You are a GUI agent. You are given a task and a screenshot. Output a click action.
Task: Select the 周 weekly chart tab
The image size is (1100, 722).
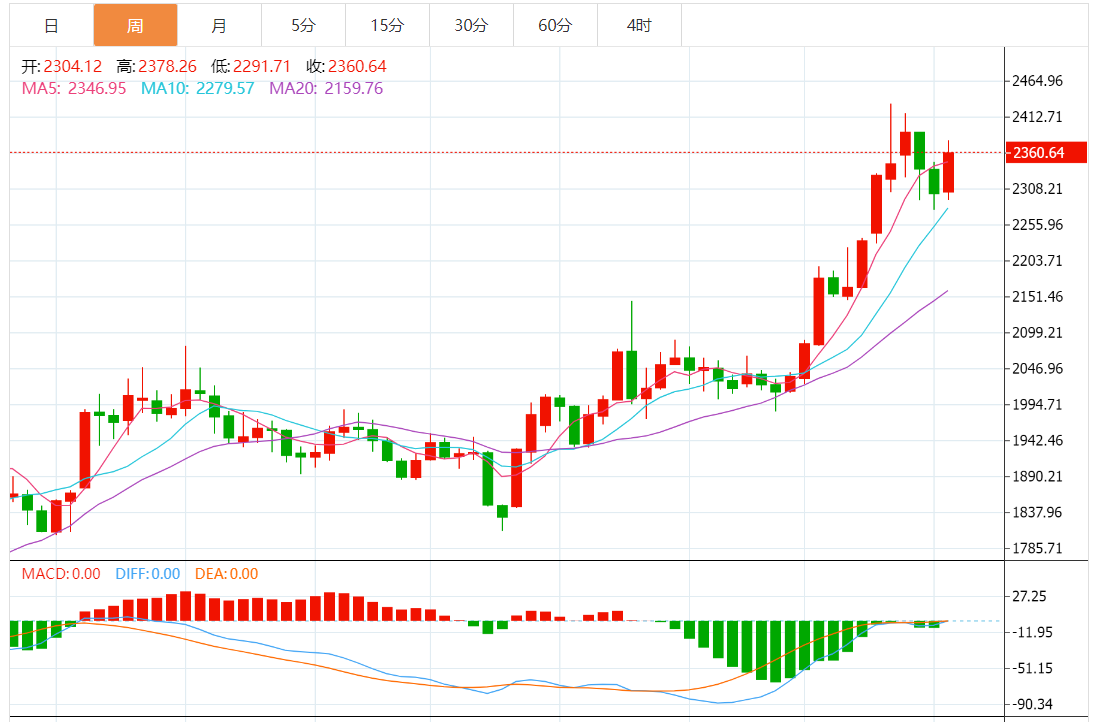pyautogui.click(x=135, y=25)
